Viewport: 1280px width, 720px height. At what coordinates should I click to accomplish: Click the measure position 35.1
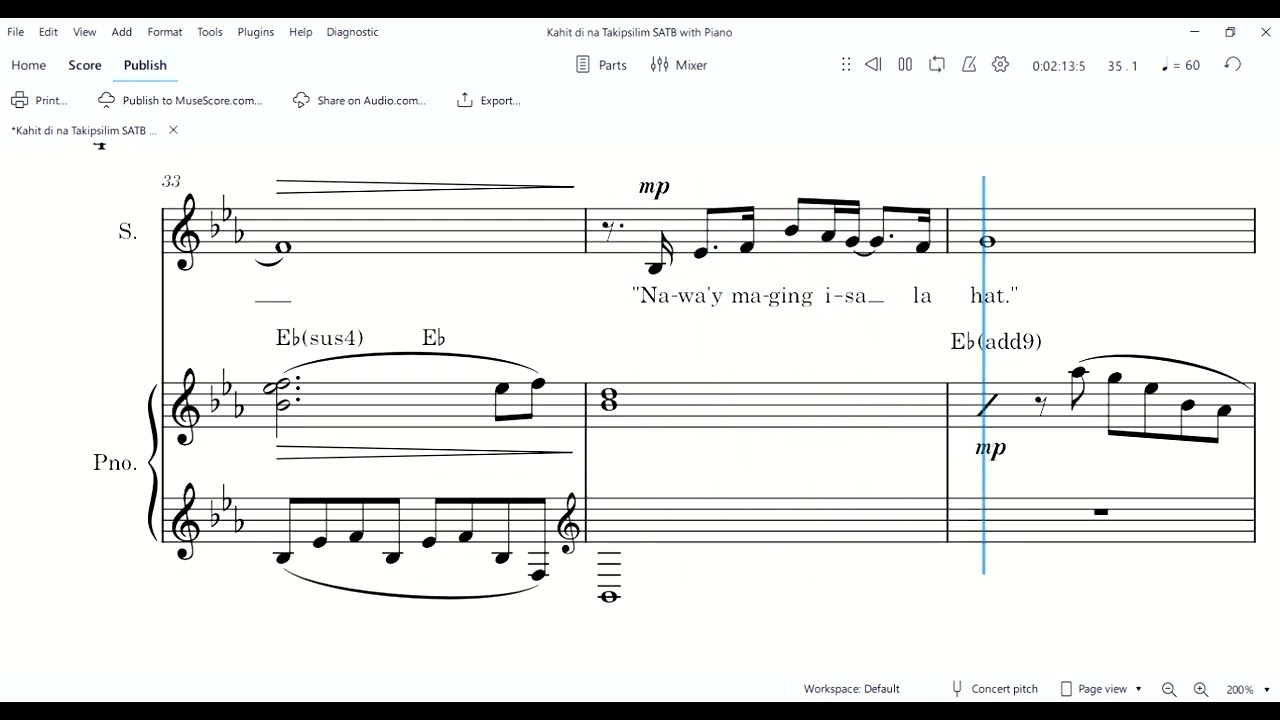[1122, 66]
